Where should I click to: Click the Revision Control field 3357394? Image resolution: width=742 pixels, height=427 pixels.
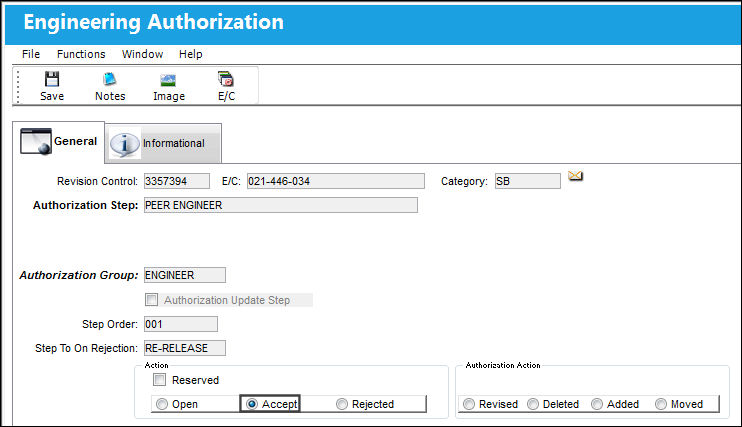(177, 181)
